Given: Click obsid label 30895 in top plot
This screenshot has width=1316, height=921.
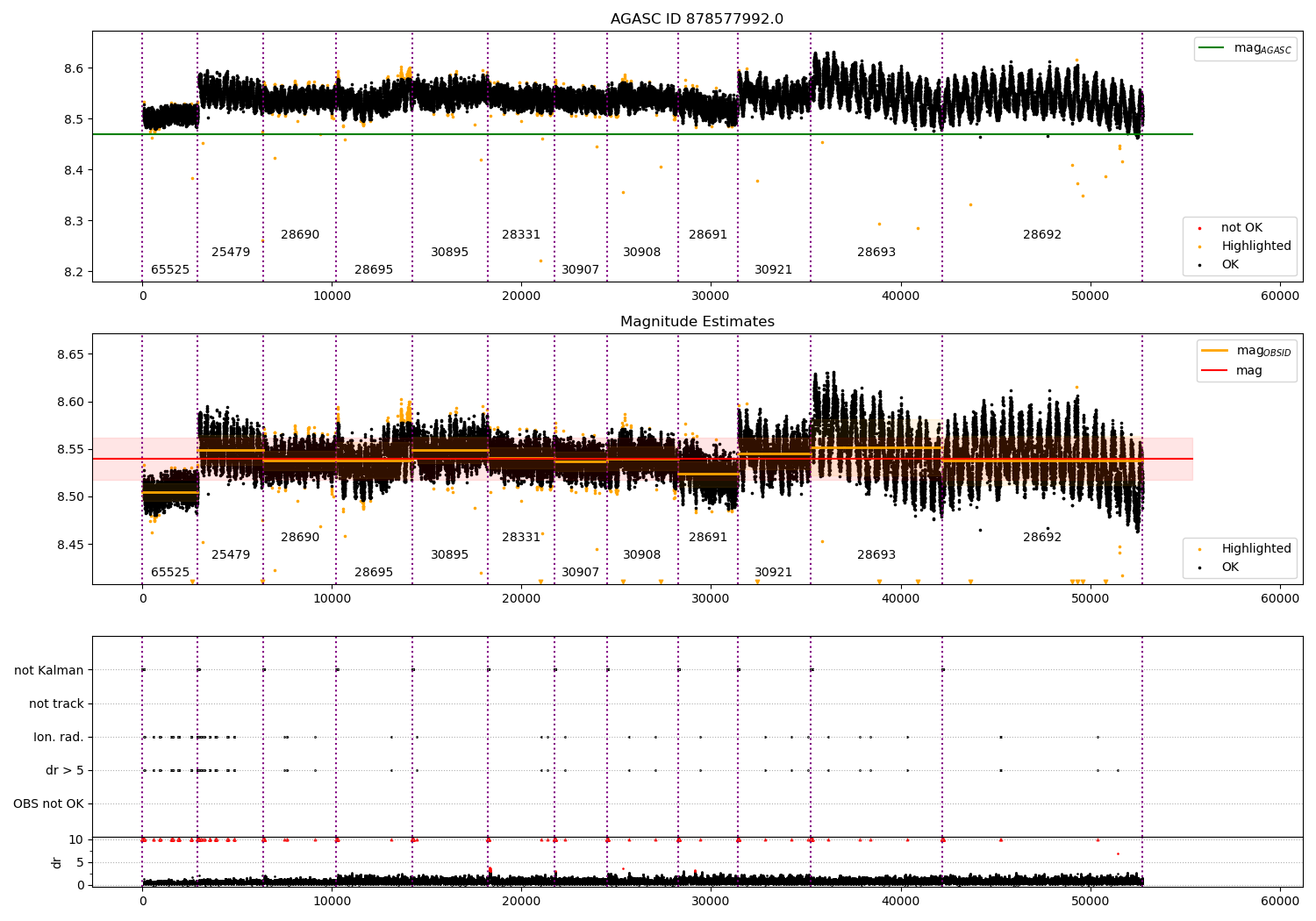Looking at the screenshot, I should tap(449, 253).
